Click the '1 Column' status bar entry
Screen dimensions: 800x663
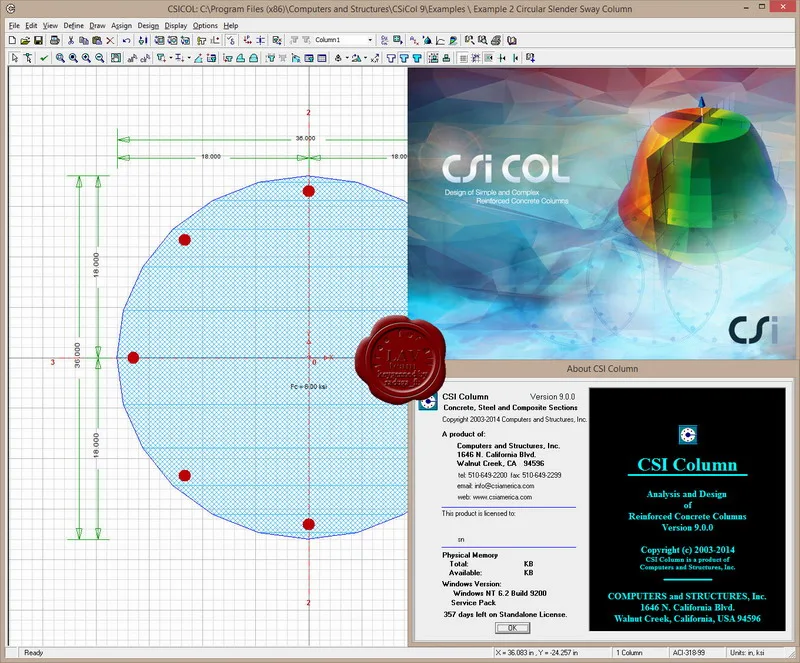point(629,653)
